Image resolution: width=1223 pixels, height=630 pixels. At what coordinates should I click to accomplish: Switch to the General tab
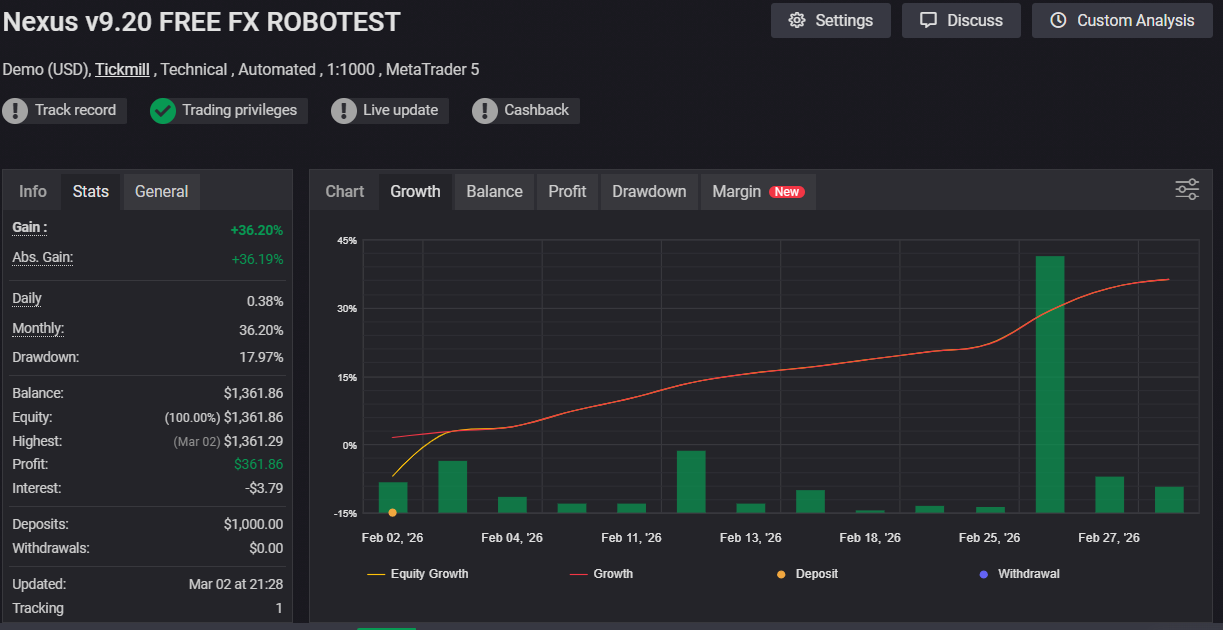[161, 191]
